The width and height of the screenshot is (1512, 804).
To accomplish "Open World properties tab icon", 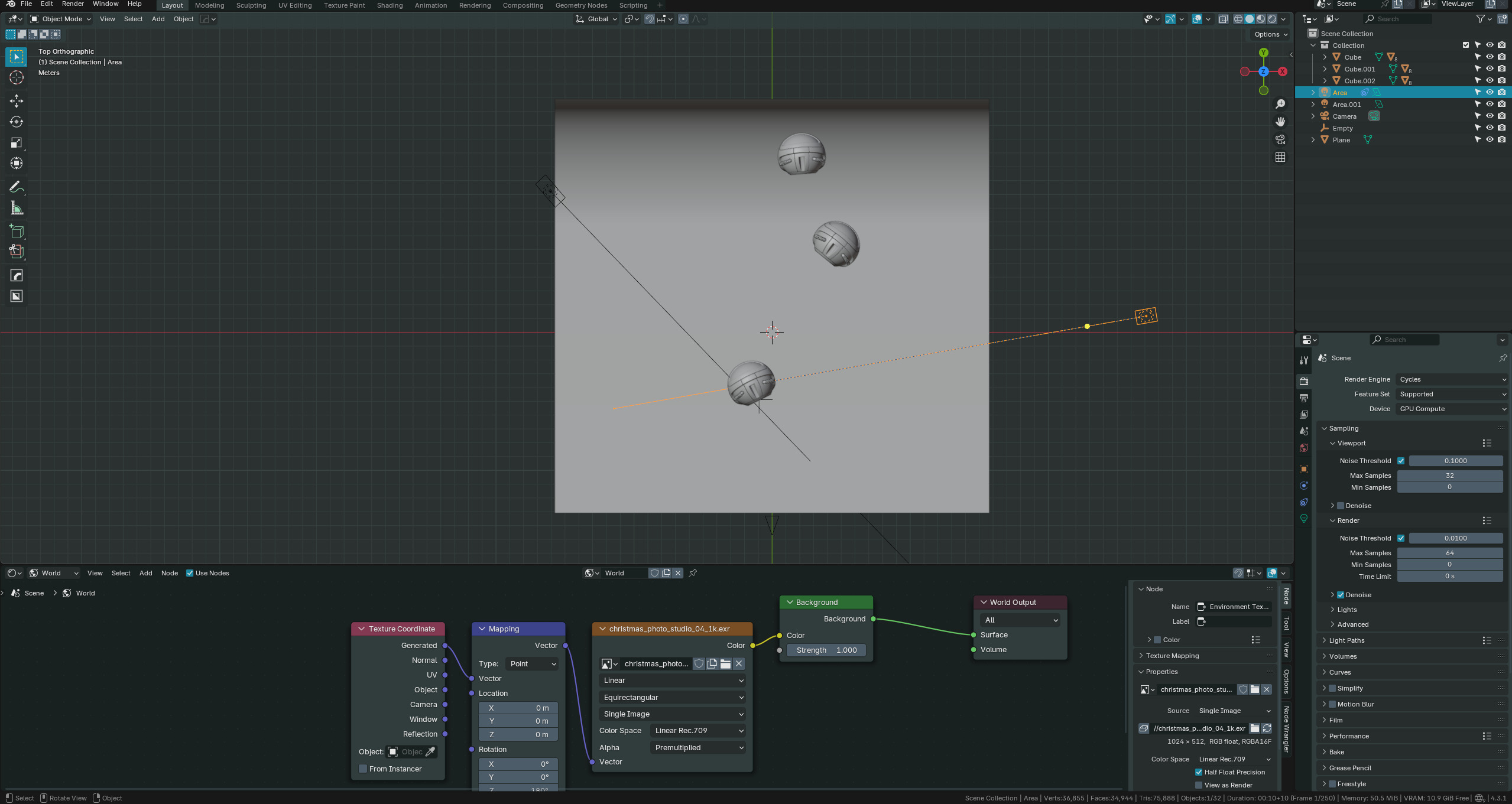I will click(1304, 448).
